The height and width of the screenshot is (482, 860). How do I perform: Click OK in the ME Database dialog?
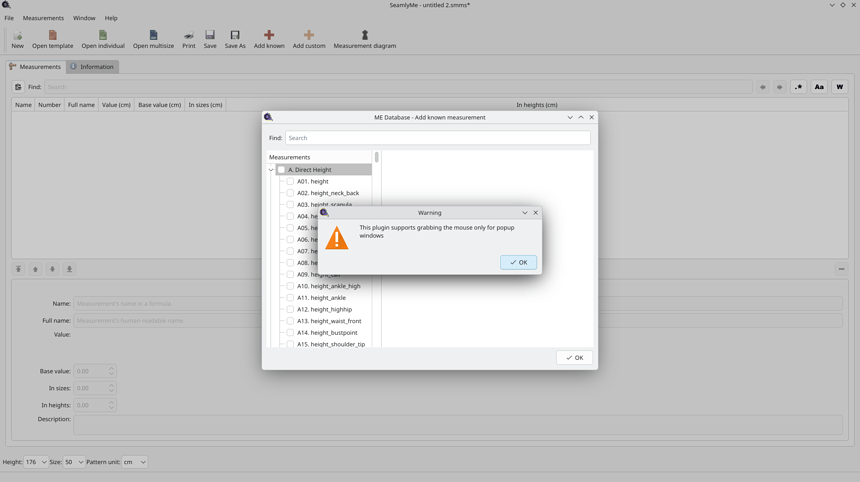point(574,357)
